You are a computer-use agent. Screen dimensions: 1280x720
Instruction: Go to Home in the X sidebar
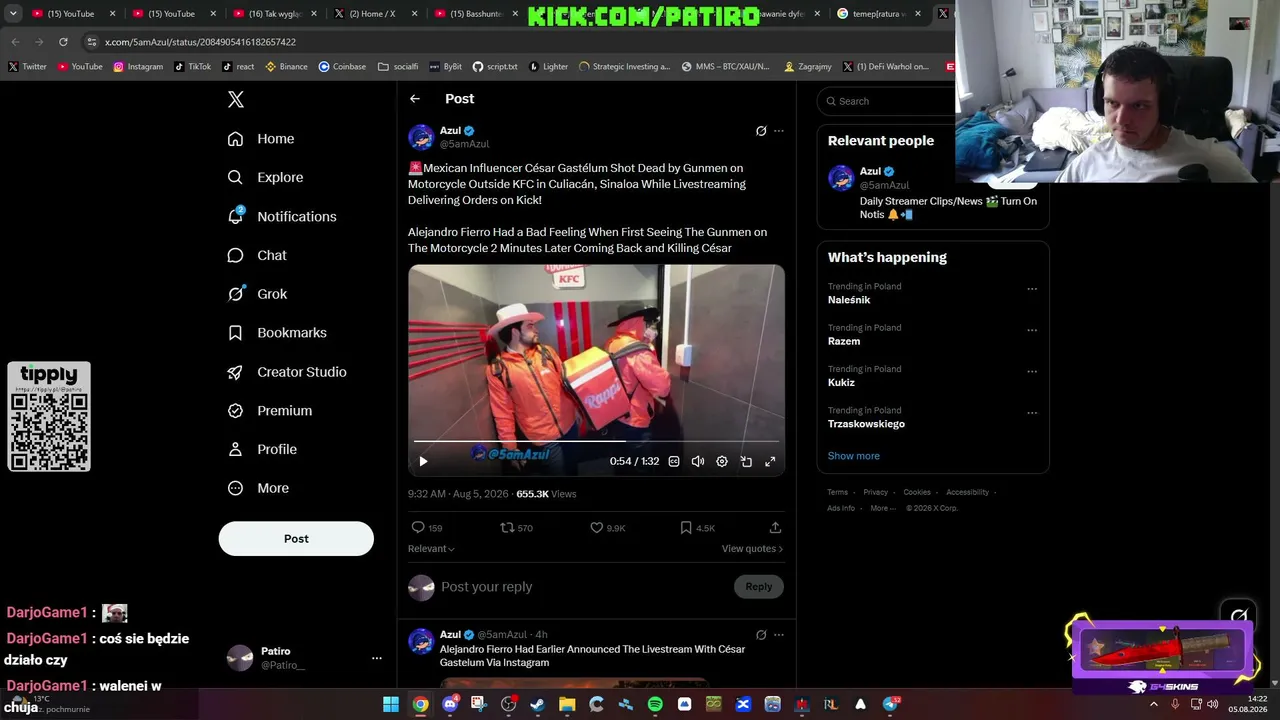tap(261, 139)
